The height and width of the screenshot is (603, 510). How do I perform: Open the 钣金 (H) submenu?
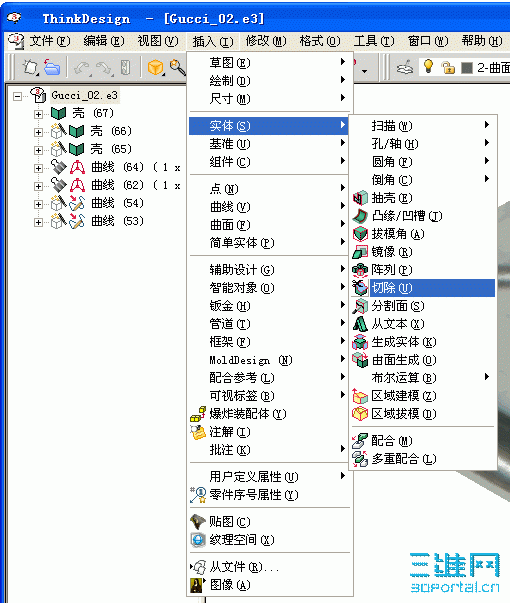269,306
